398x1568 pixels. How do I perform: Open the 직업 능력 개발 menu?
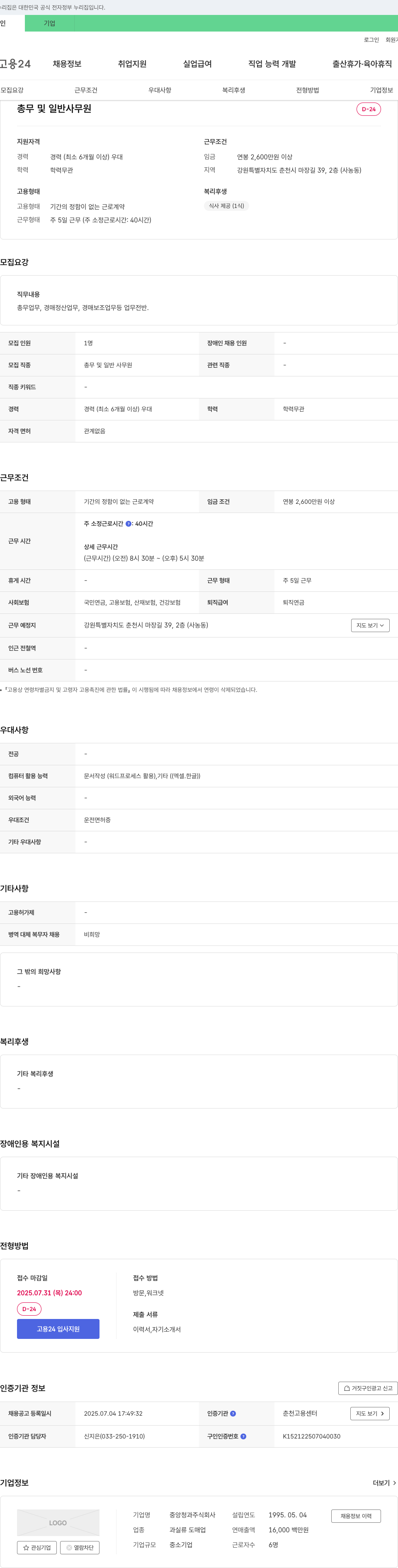click(272, 64)
